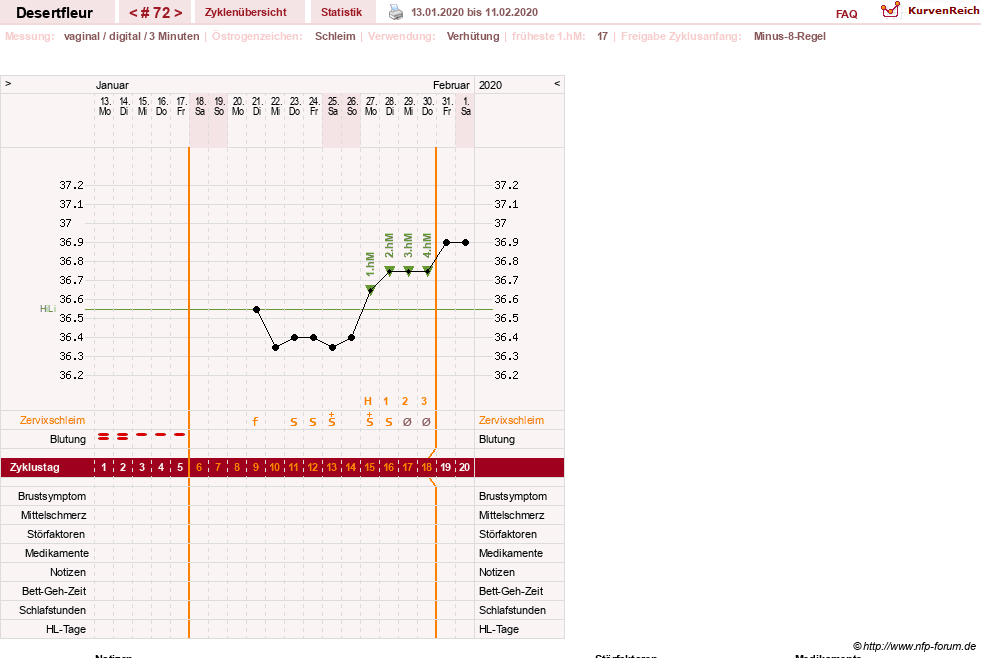
Task: Click the 'Zyklustag' row label
Action: pyautogui.click(x=34, y=467)
